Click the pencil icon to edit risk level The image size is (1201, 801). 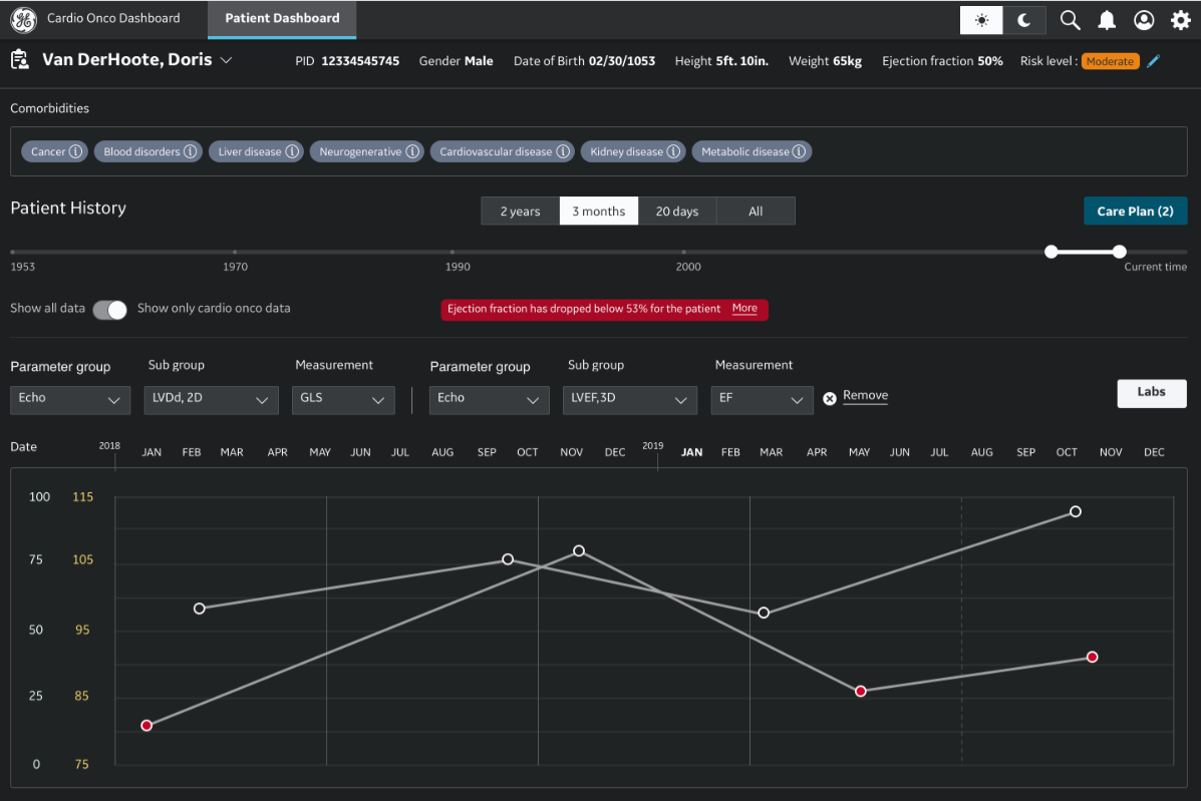pos(1154,62)
